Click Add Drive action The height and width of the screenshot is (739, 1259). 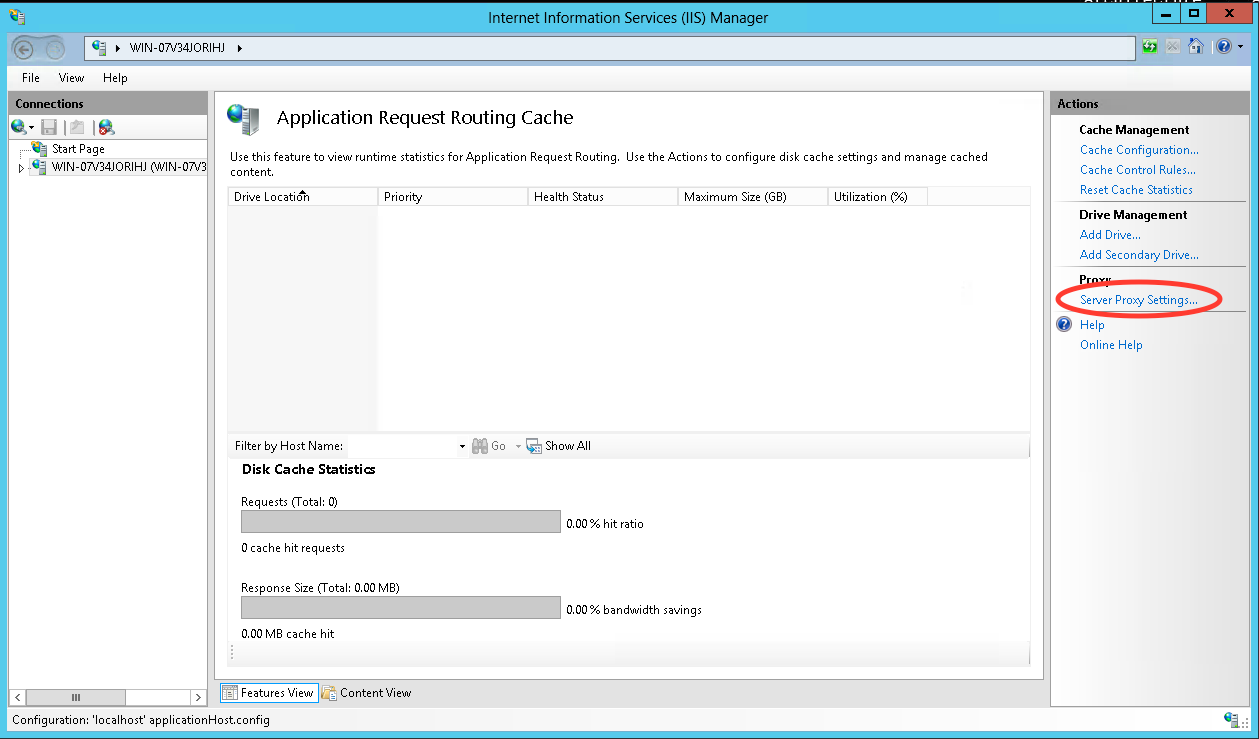[1110, 235]
